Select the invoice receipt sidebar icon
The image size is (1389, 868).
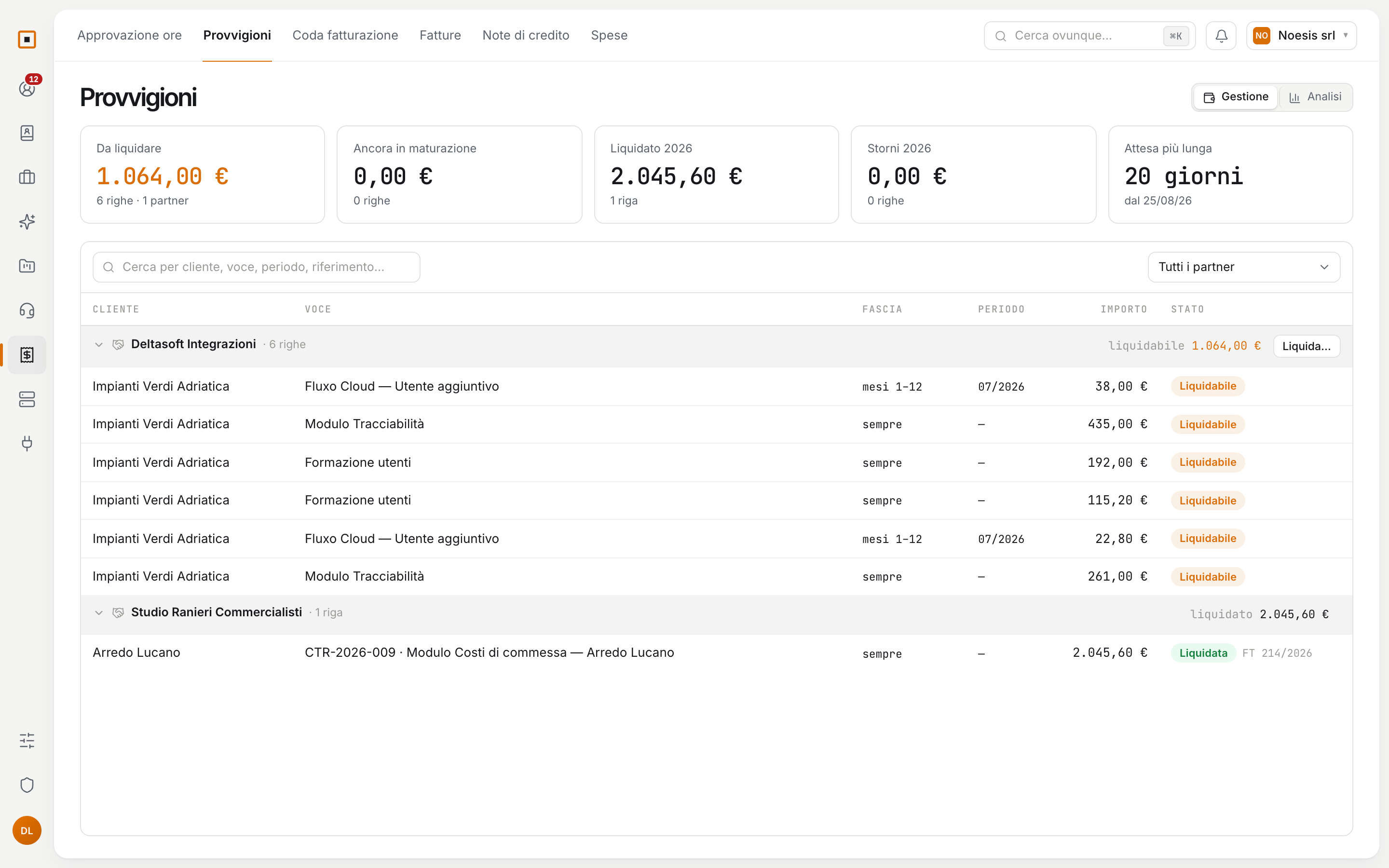coord(27,355)
